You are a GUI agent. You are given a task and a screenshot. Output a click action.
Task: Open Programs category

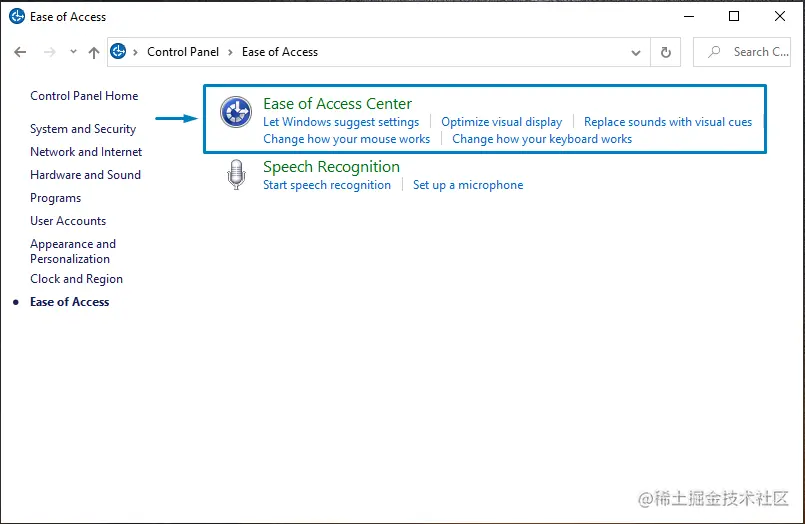click(55, 198)
